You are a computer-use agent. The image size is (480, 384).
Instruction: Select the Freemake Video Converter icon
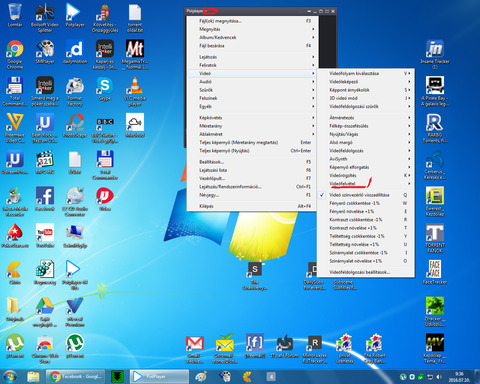coord(15,128)
